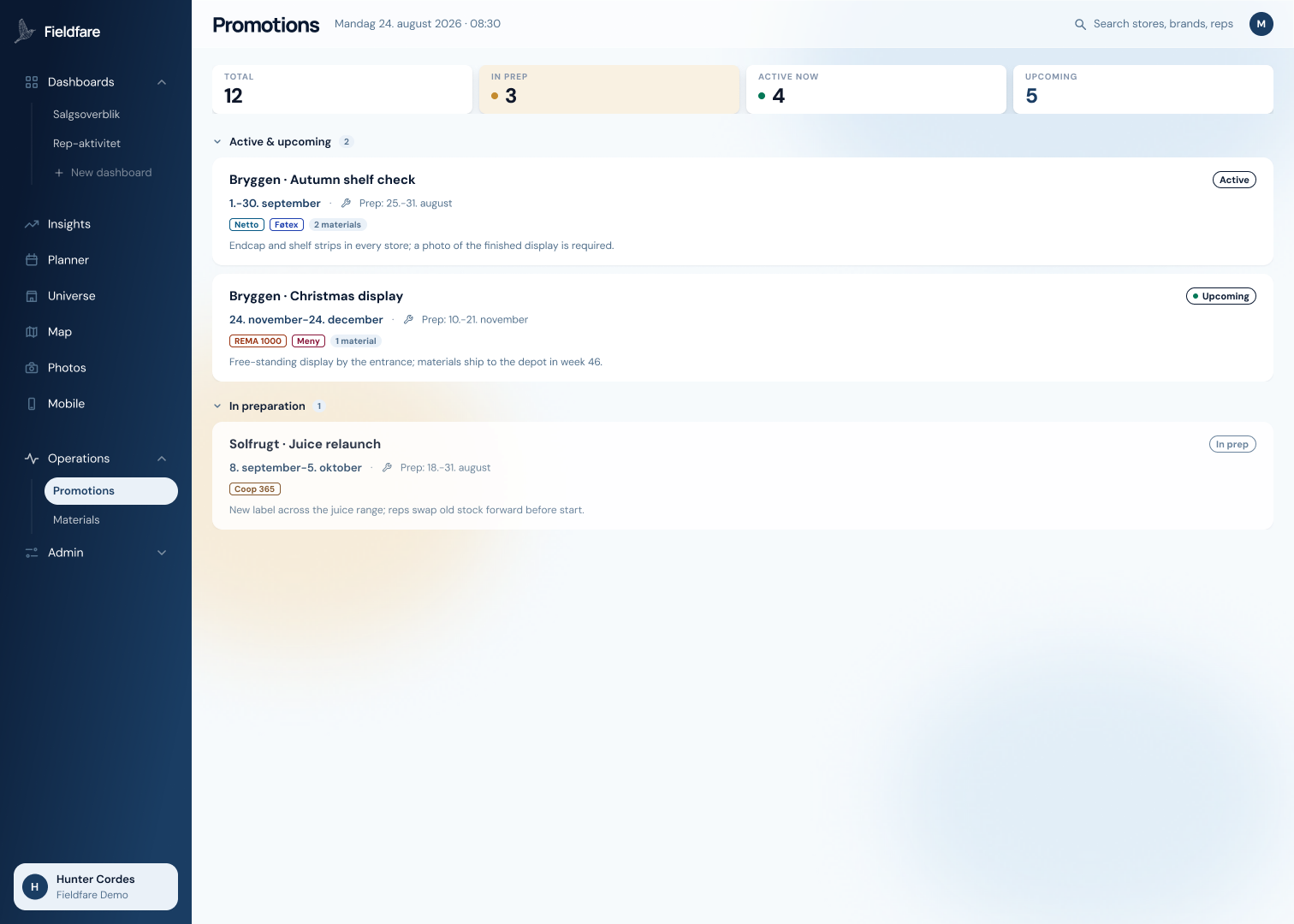Filter by the Active Now stat card
The height and width of the screenshot is (924, 1294).
click(876, 89)
